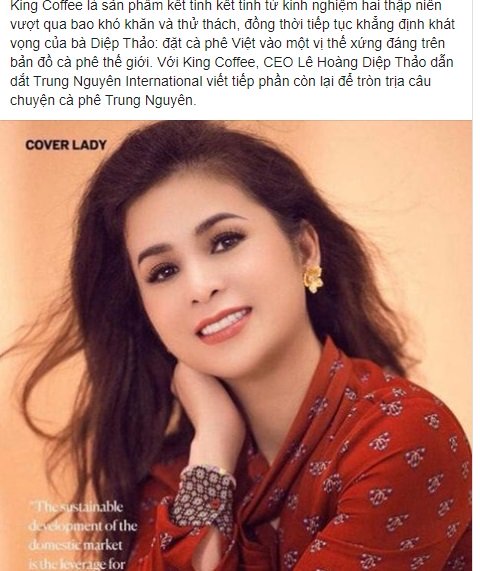The width and height of the screenshot is (480, 571).
Task: Click the words 'domestic market' in the photo quote
Action: click(x=75, y=545)
